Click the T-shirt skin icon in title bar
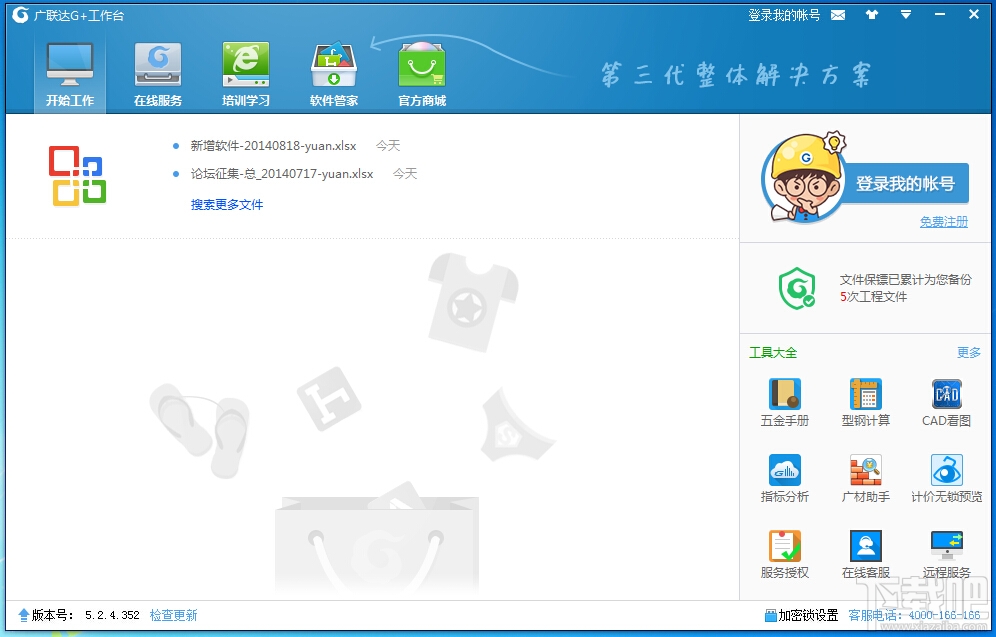This screenshot has width=996, height=637. tap(872, 15)
